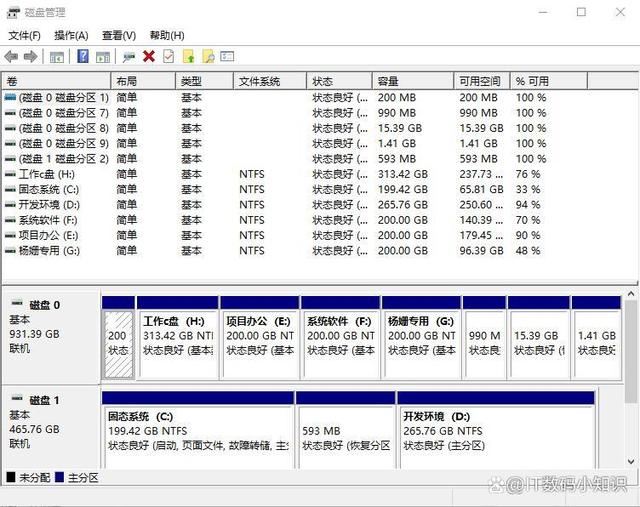
Task: Open the 文件(F) menu
Action: click(x=24, y=36)
